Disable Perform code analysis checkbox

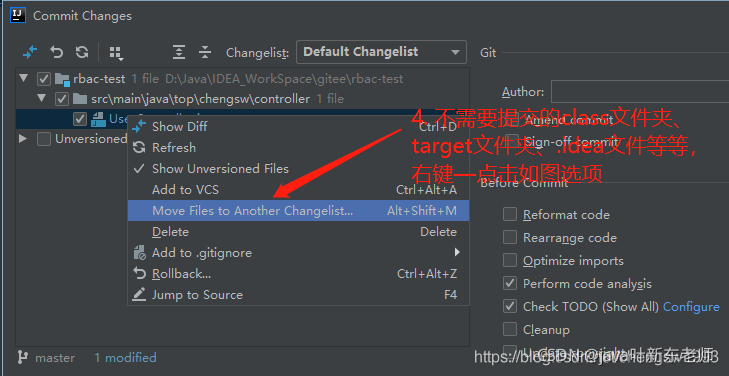coord(510,283)
